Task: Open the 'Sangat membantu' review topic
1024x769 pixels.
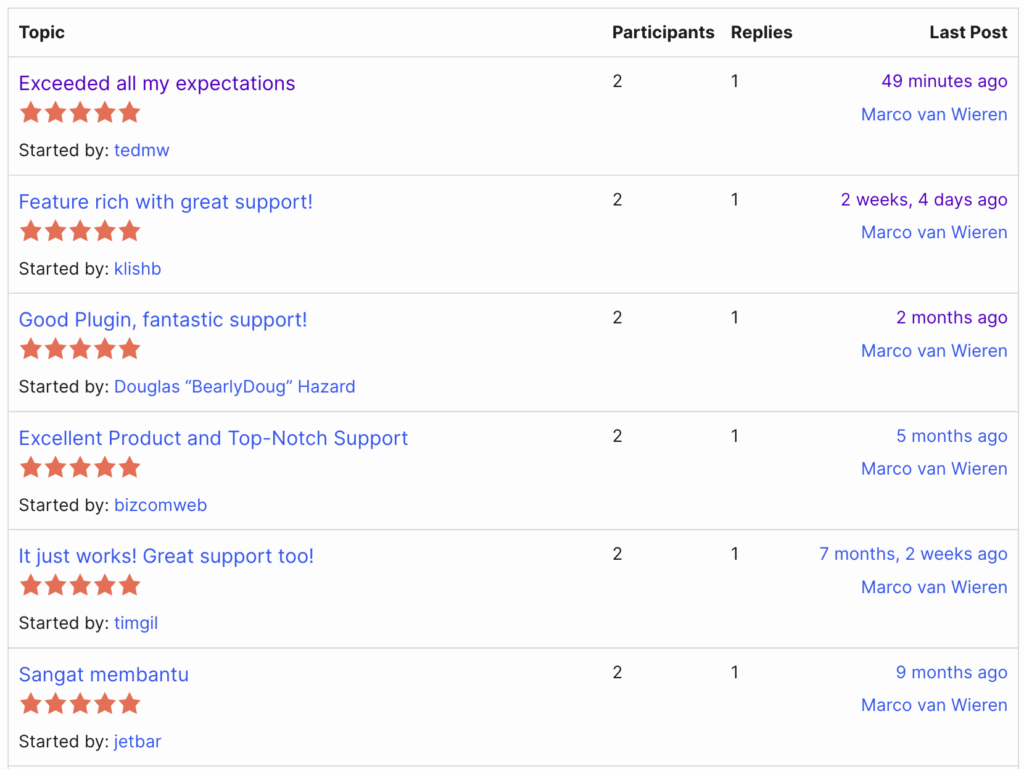Action: [103, 674]
